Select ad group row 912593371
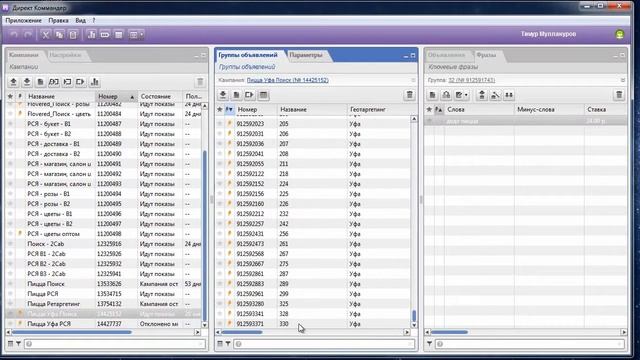 tap(313, 324)
